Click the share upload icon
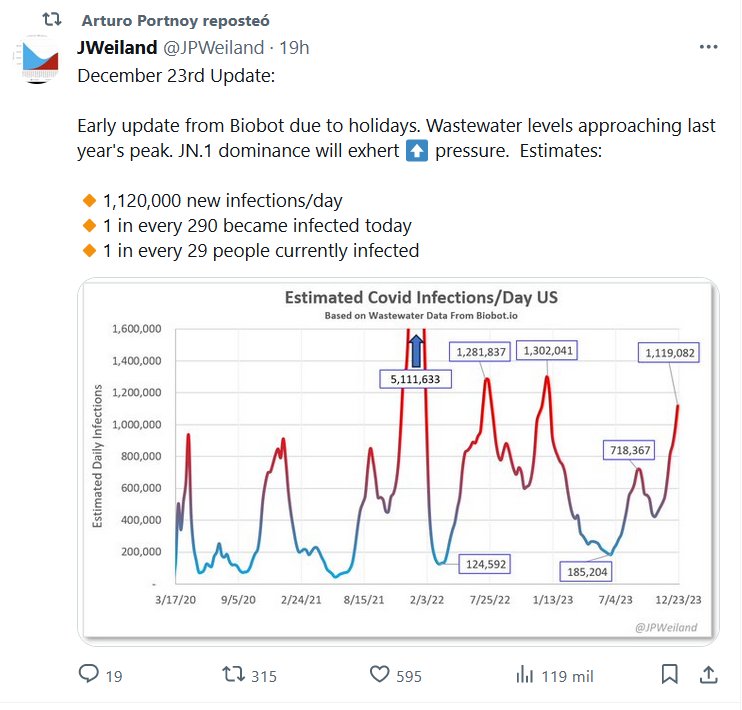 [x=707, y=675]
